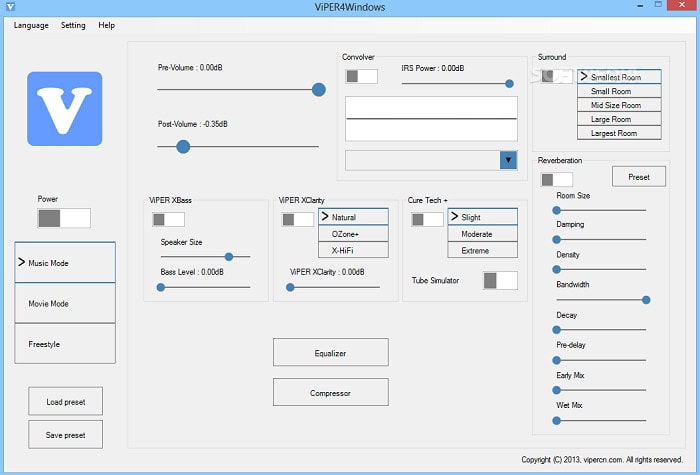Click the large blue V logo

click(x=65, y=109)
